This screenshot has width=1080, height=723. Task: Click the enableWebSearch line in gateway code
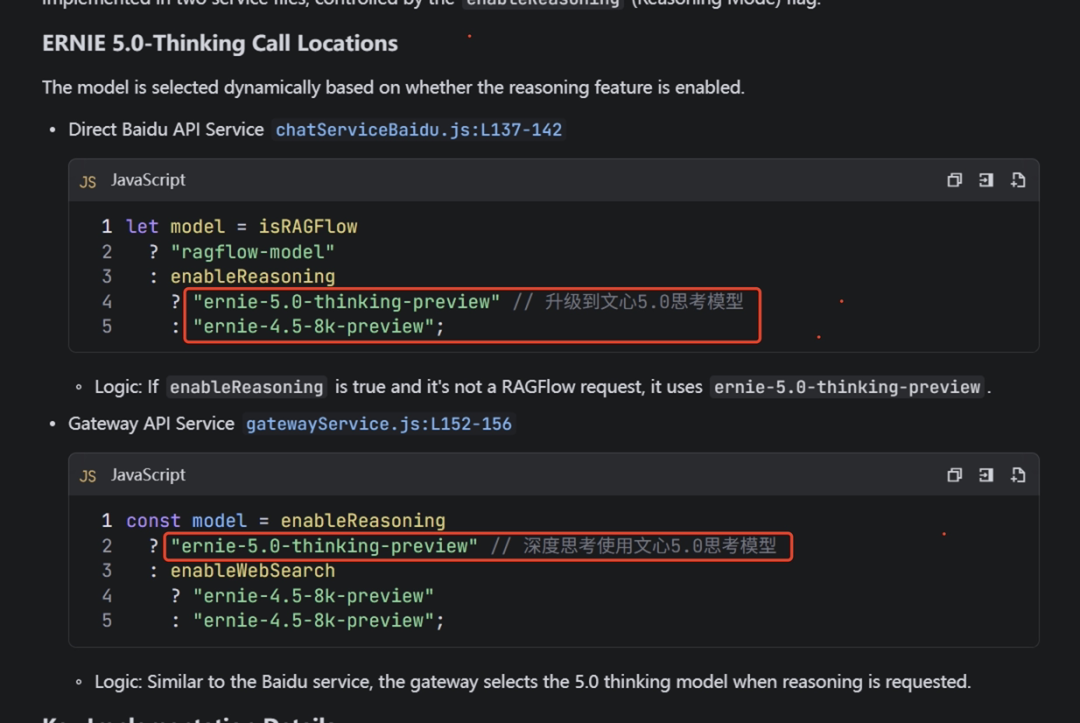(253, 571)
